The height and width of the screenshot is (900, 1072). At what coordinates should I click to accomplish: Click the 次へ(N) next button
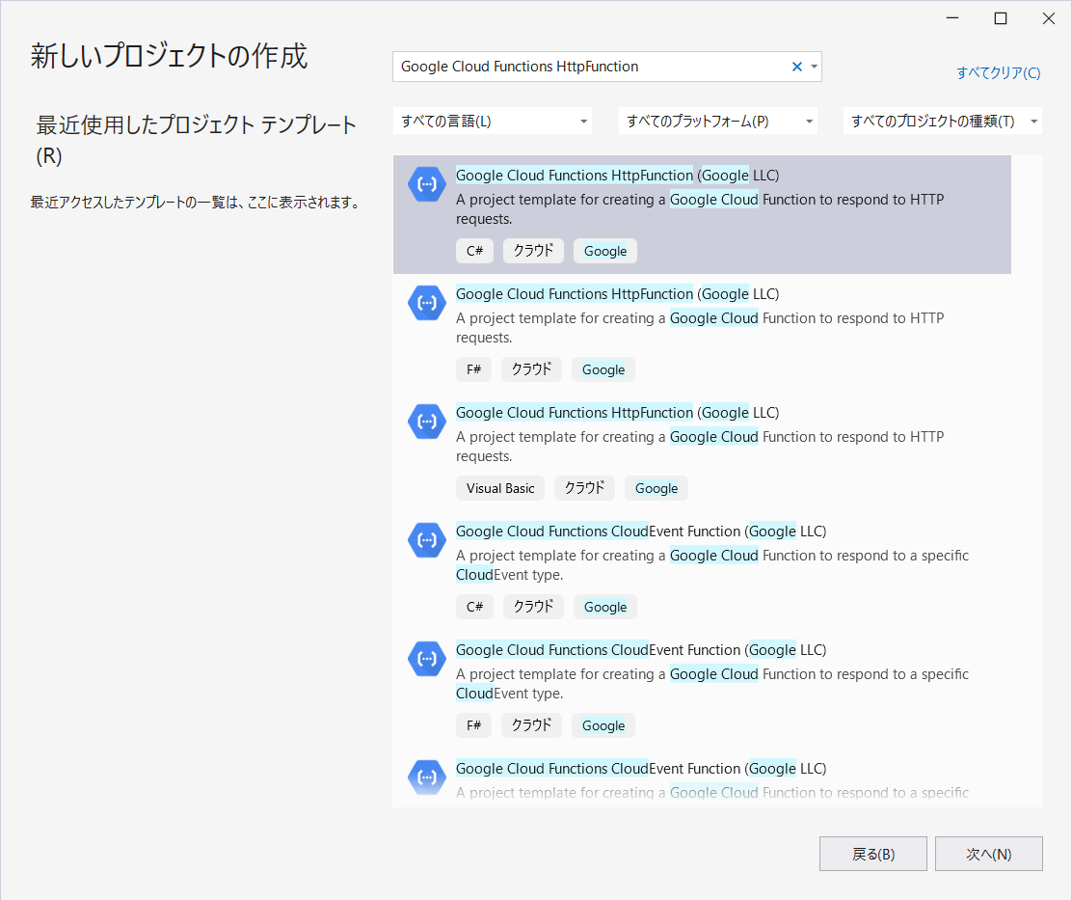[989, 853]
